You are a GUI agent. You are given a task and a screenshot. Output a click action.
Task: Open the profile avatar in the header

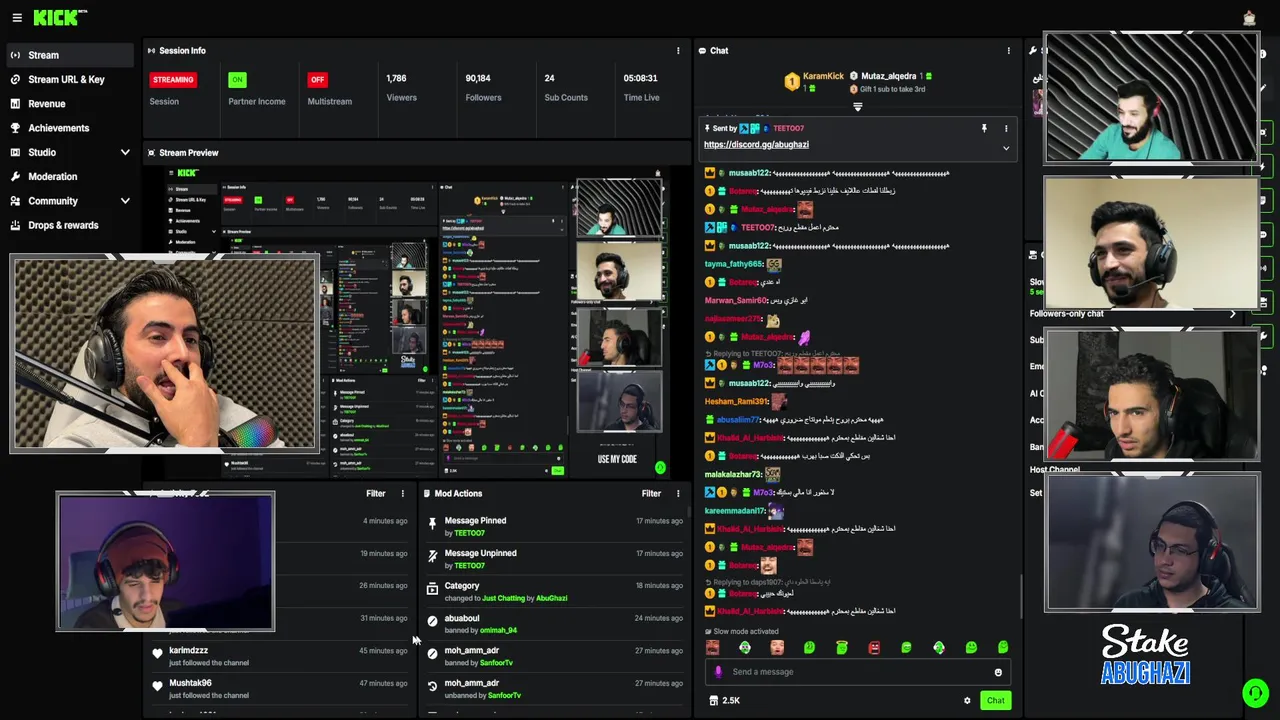[x=1249, y=18]
